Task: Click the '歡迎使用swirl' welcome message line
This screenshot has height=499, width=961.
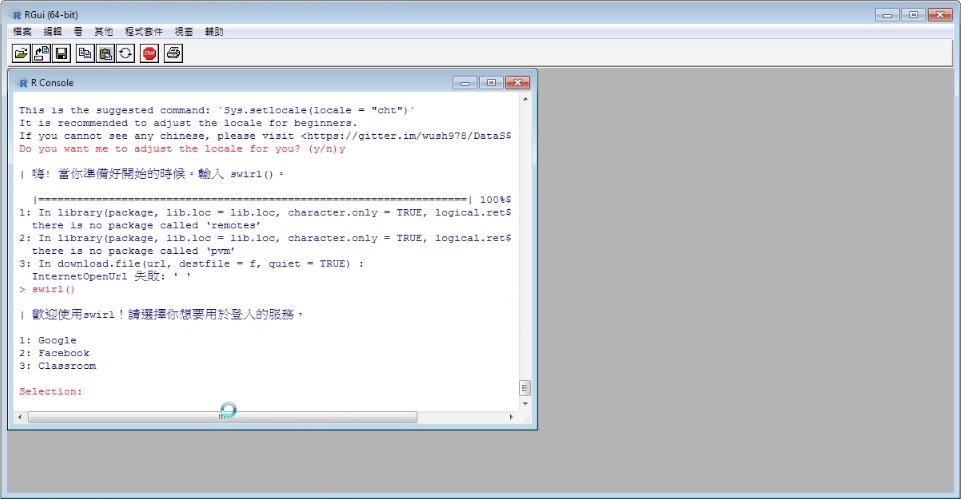Action: (162, 314)
